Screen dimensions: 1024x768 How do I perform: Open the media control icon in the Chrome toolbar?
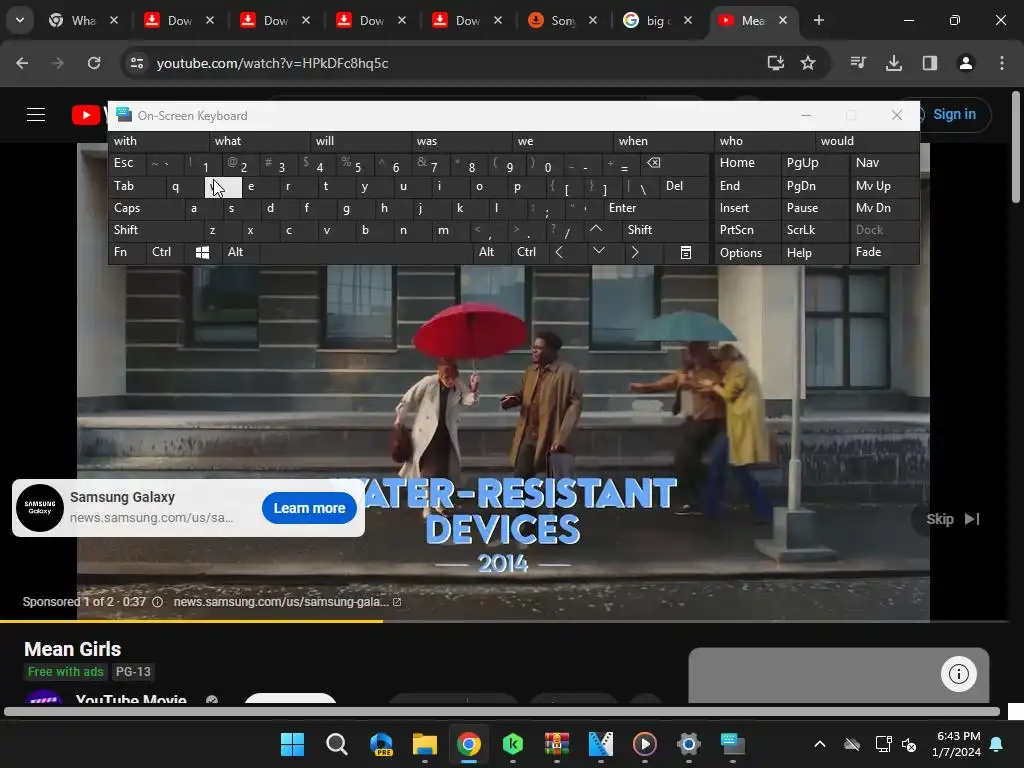point(858,63)
